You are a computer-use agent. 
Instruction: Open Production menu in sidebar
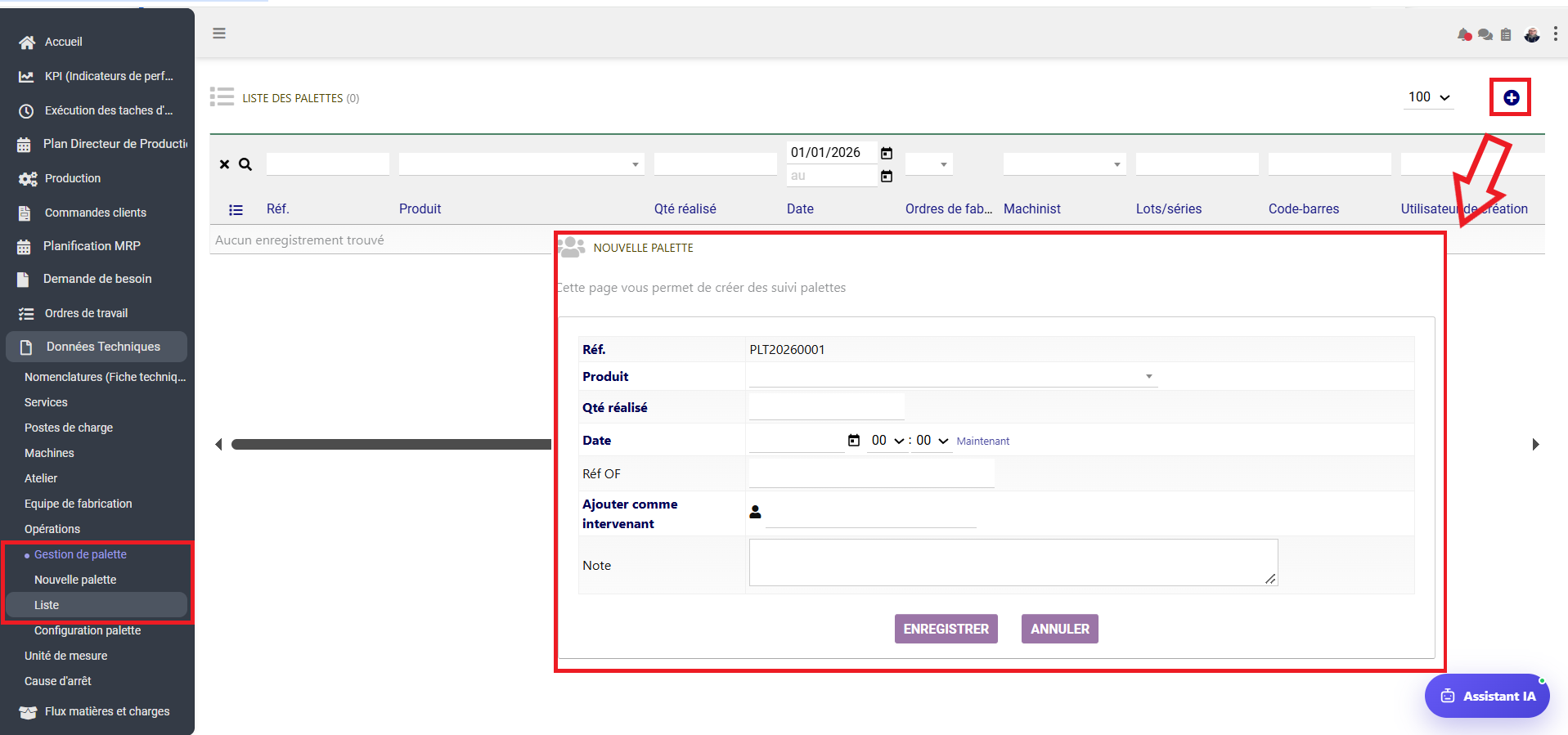pyautogui.click(x=73, y=178)
